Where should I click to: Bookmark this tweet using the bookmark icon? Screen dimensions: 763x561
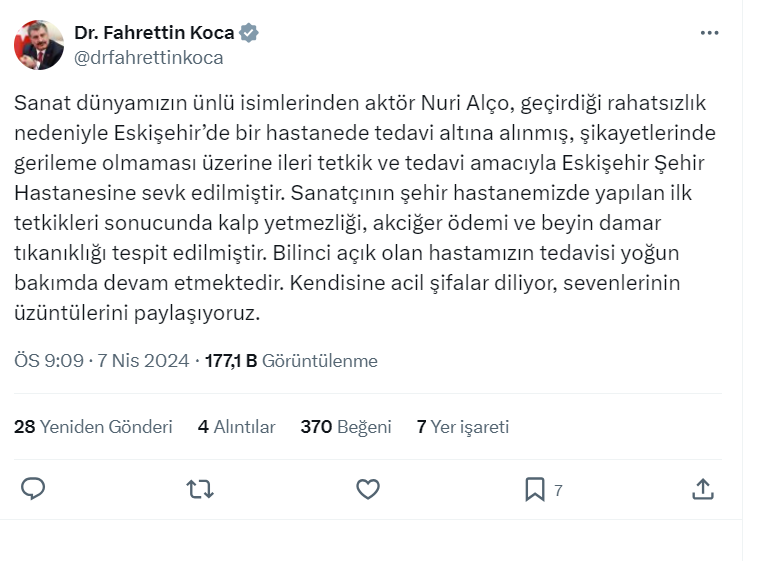tap(535, 489)
